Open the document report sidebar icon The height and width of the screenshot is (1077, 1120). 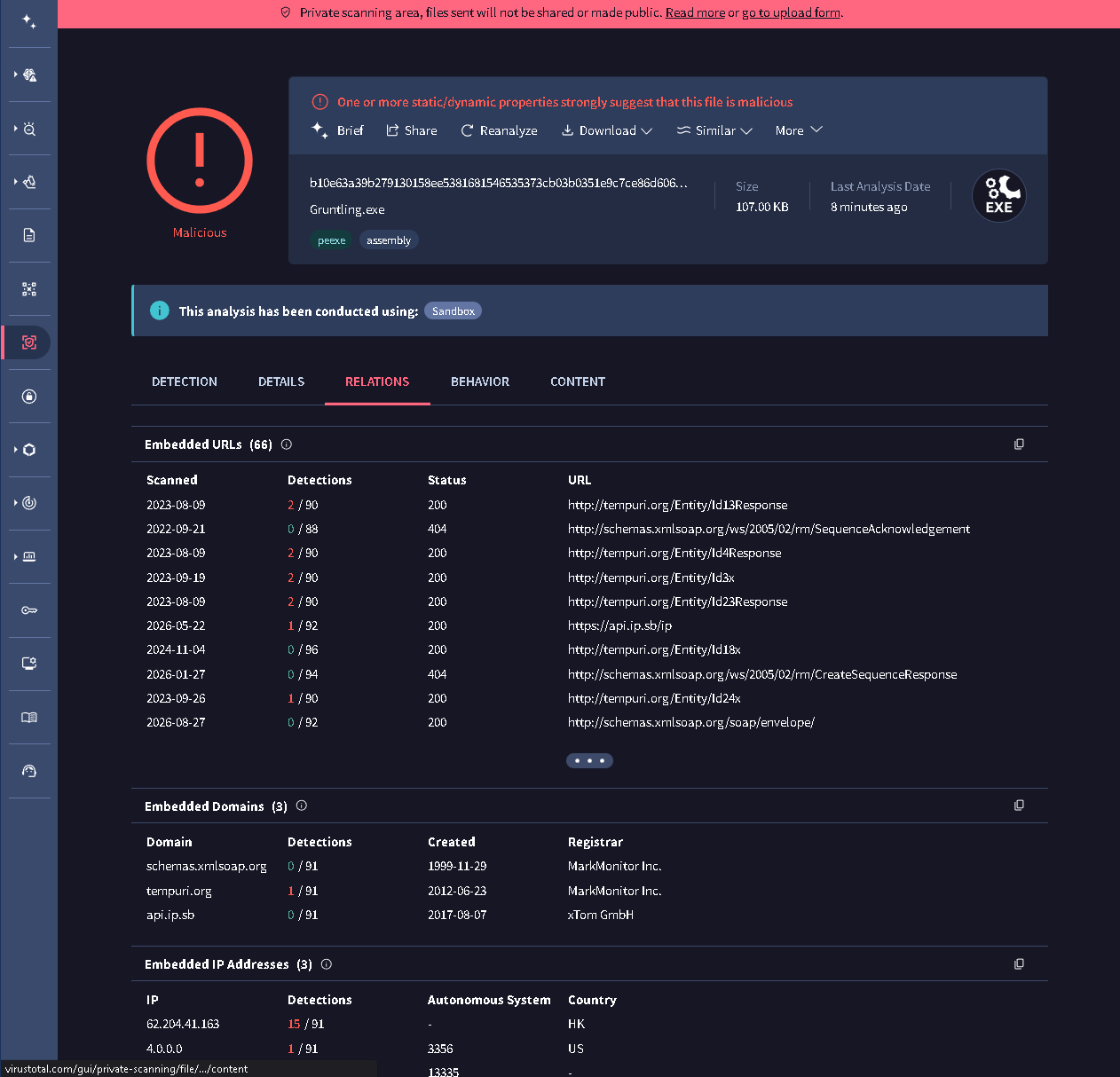(x=29, y=235)
